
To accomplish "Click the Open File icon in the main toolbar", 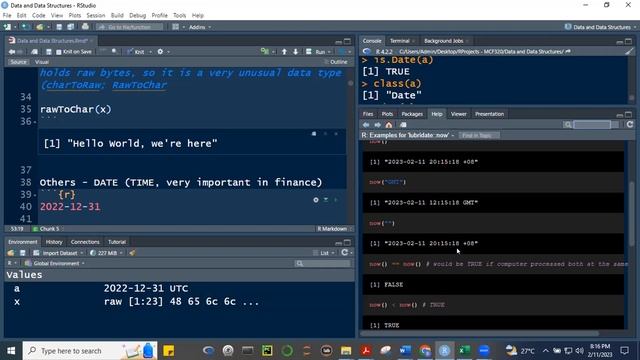I will pos(40,27).
